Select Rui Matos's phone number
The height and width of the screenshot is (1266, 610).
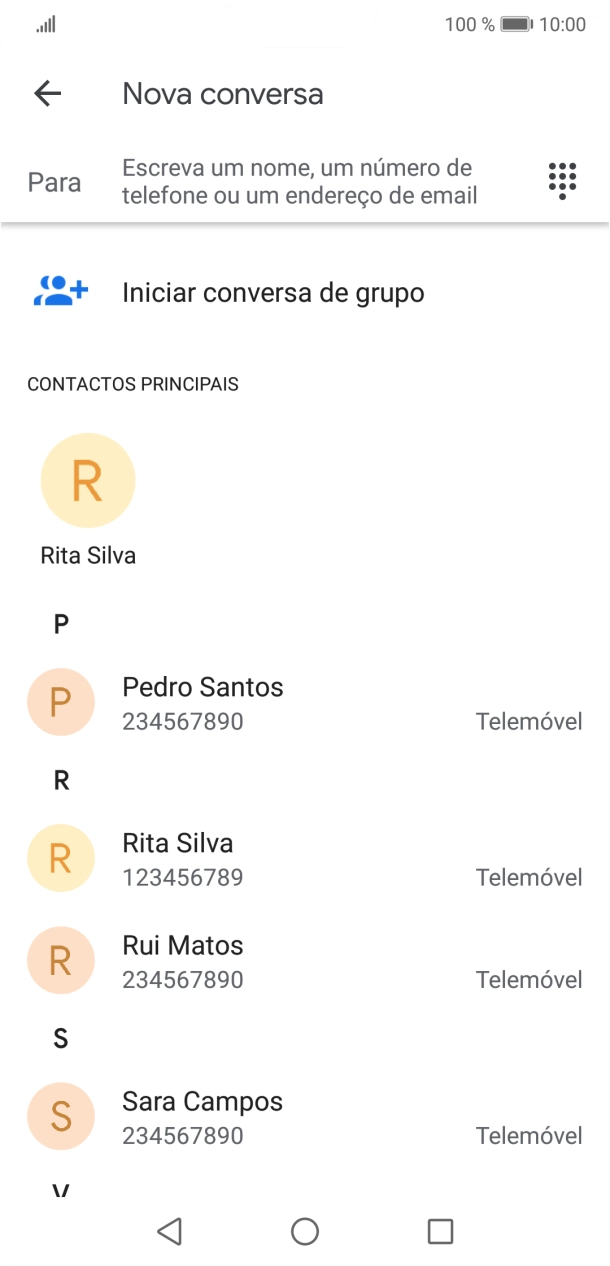[x=182, y=980]
